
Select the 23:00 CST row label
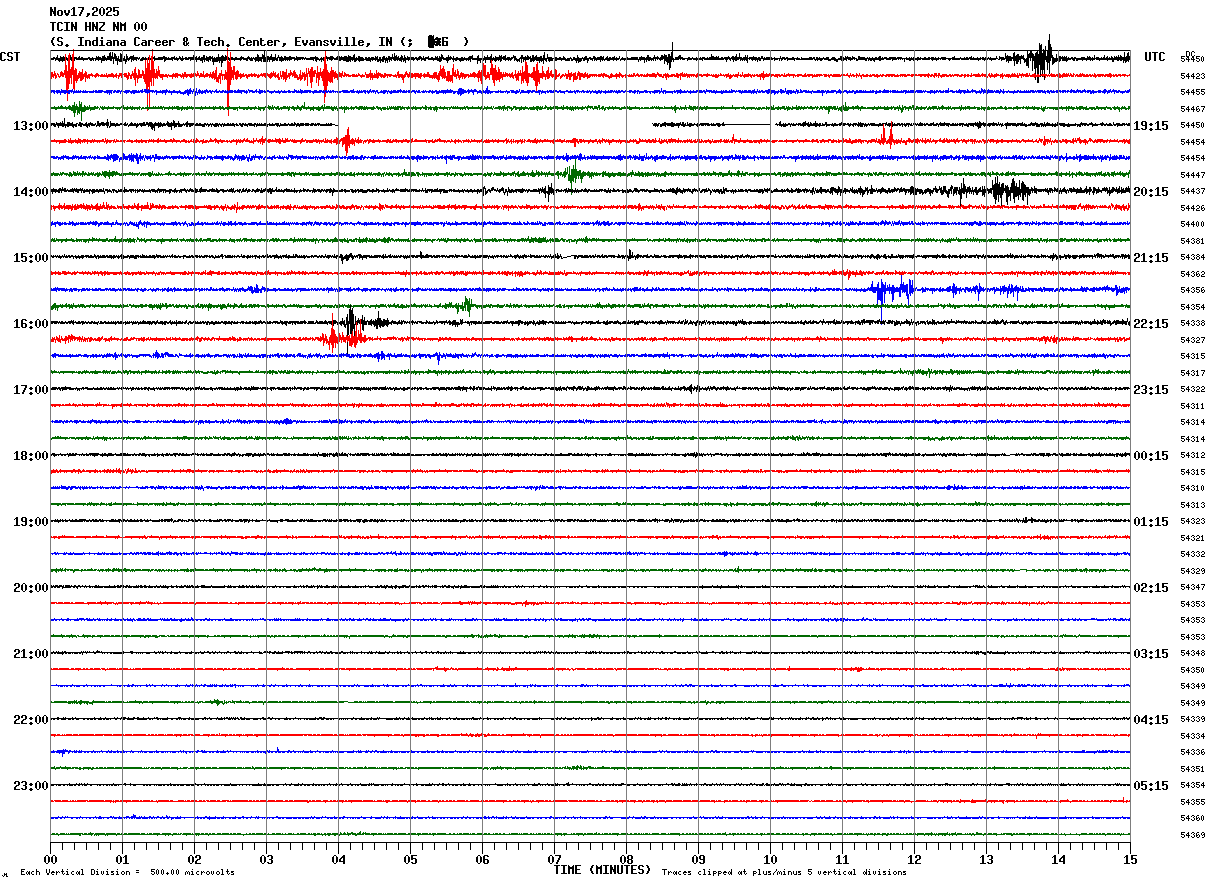30,786
